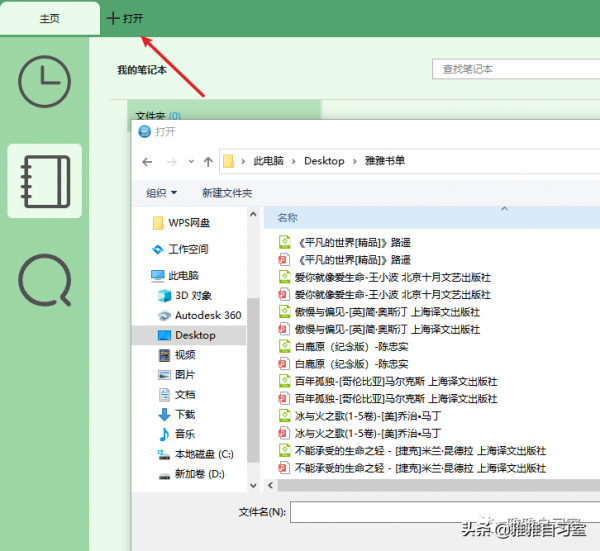600x551 pixels.
Task: Open 下载 folder in navigation tree
Action: click(x=177, y=414)
